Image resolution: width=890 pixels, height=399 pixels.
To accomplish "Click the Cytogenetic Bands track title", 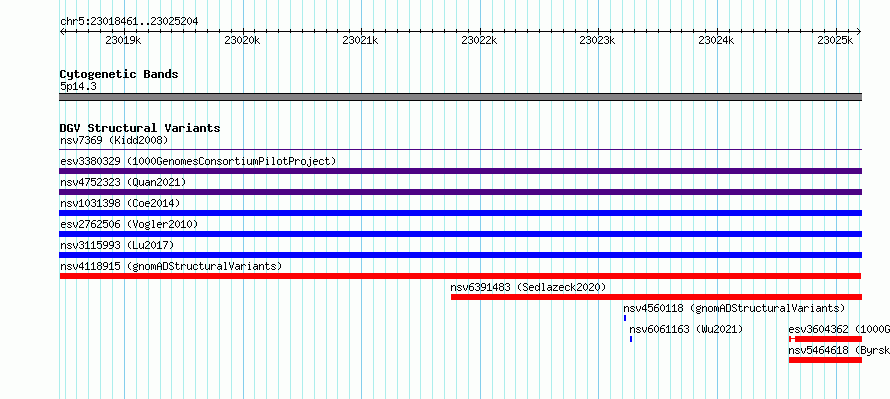I will pyautogui.click(x=119, y=74).
